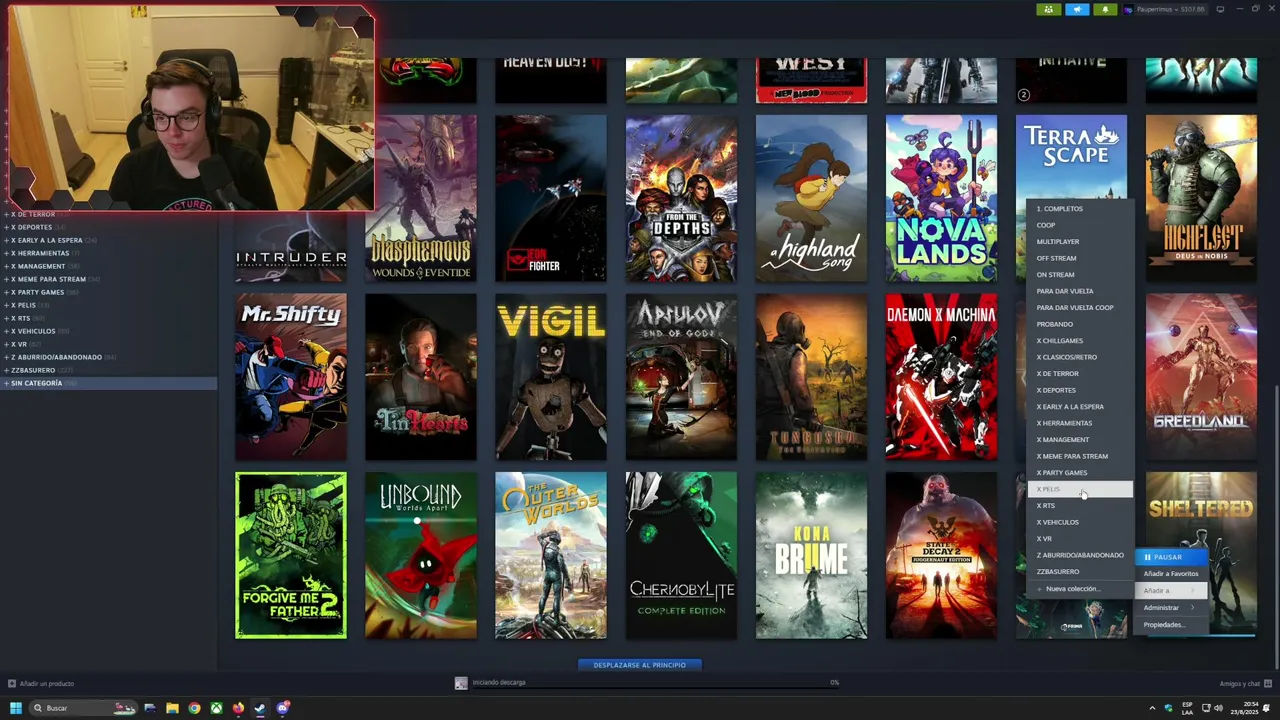
Task: Click the blue announcements icon in title bar
Action: click(1077, 10)
